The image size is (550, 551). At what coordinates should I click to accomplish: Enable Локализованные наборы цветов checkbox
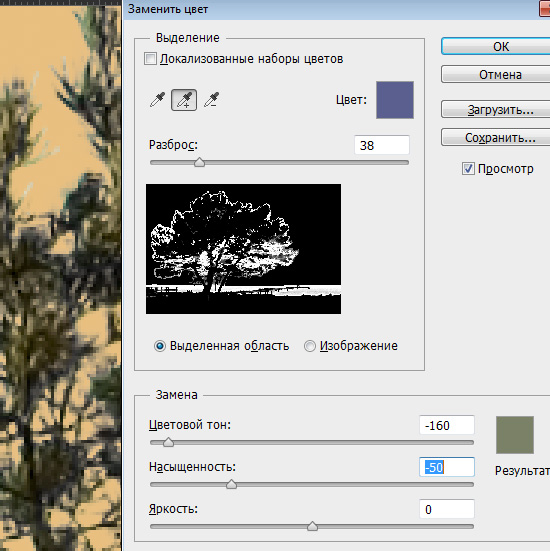(x=150, y=59)
